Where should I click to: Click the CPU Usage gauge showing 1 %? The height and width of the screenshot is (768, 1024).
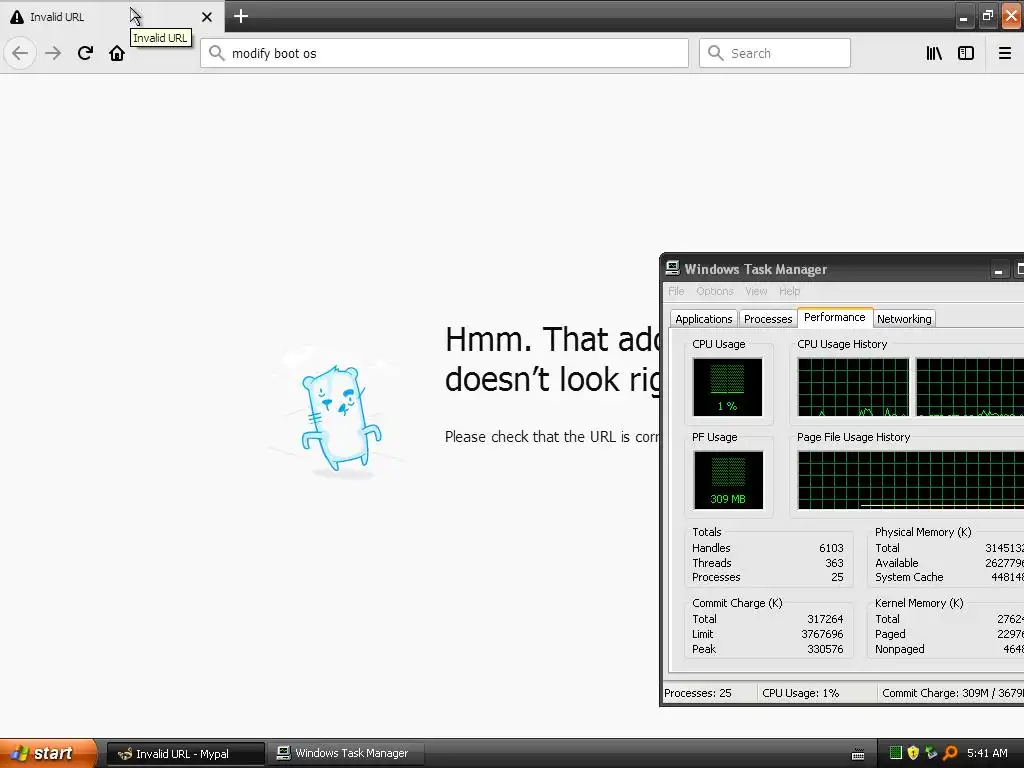pos(728,387)
